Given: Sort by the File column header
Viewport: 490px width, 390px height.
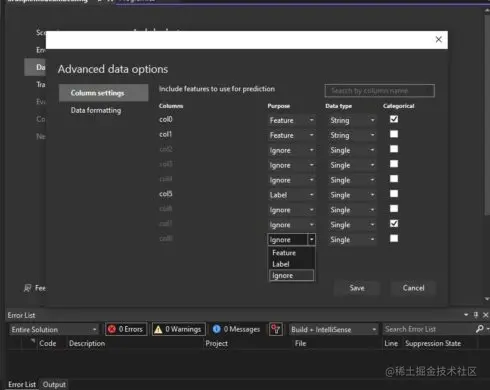Looking at the screenshot, I should (x=300, y=343).
